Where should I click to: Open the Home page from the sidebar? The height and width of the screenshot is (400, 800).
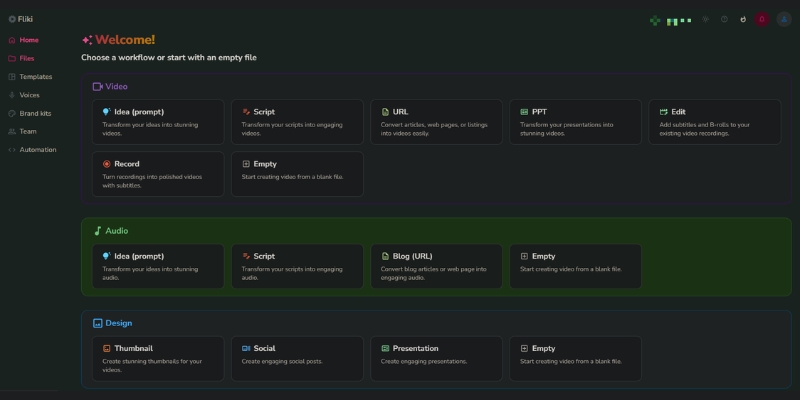point(23,40)
